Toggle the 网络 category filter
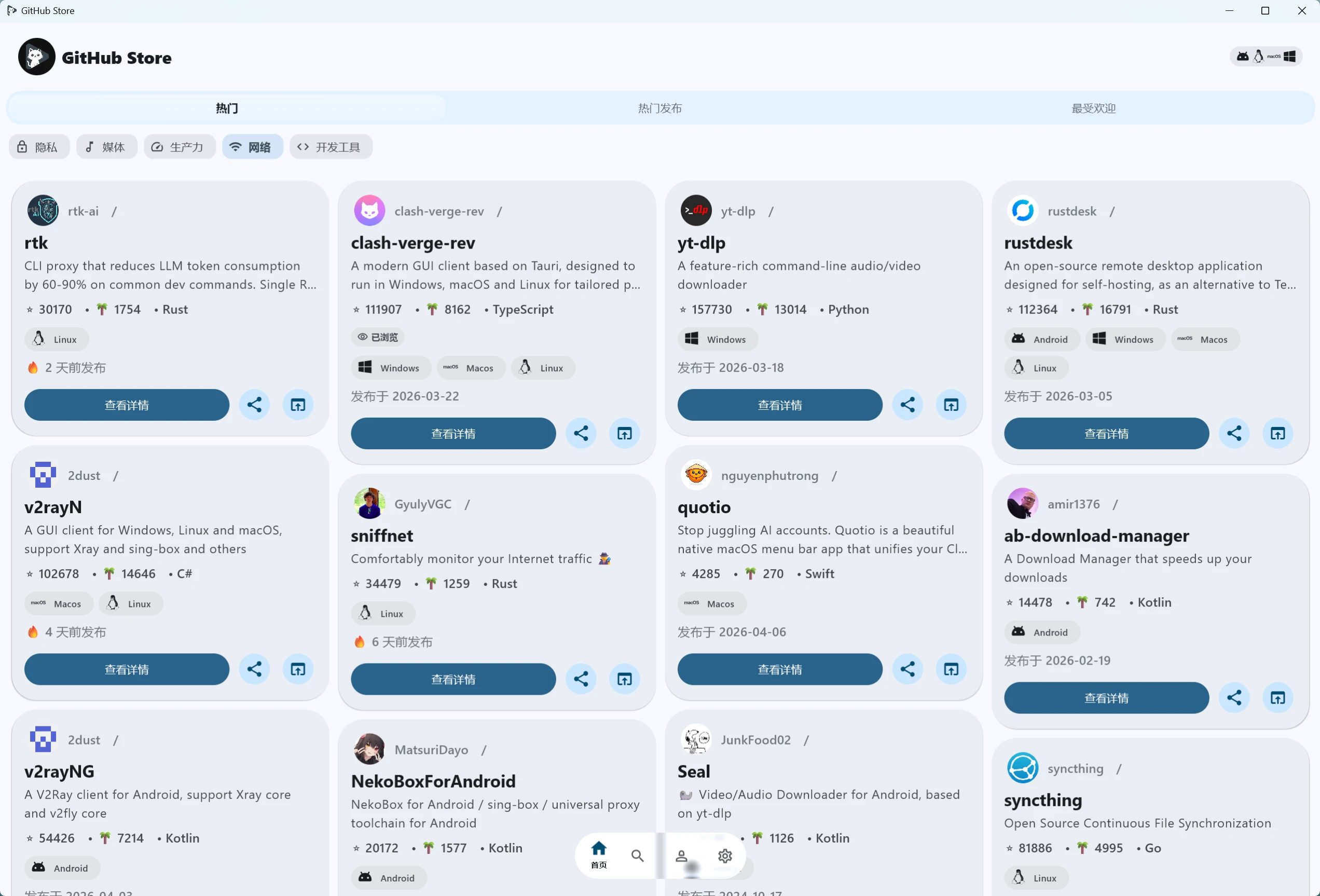1320x896 pixels. (252, 146)
